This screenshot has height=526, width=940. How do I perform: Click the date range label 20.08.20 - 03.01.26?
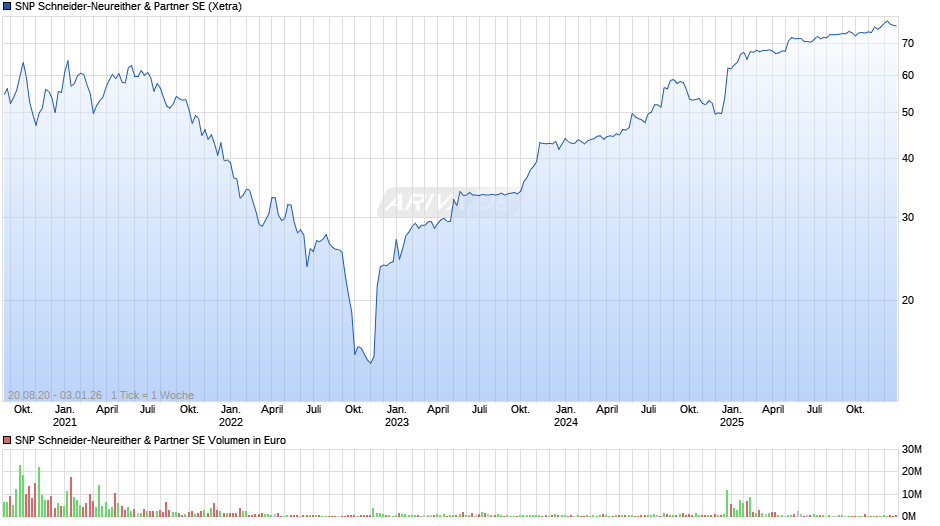pyautogui.click(x=55, y=395)
